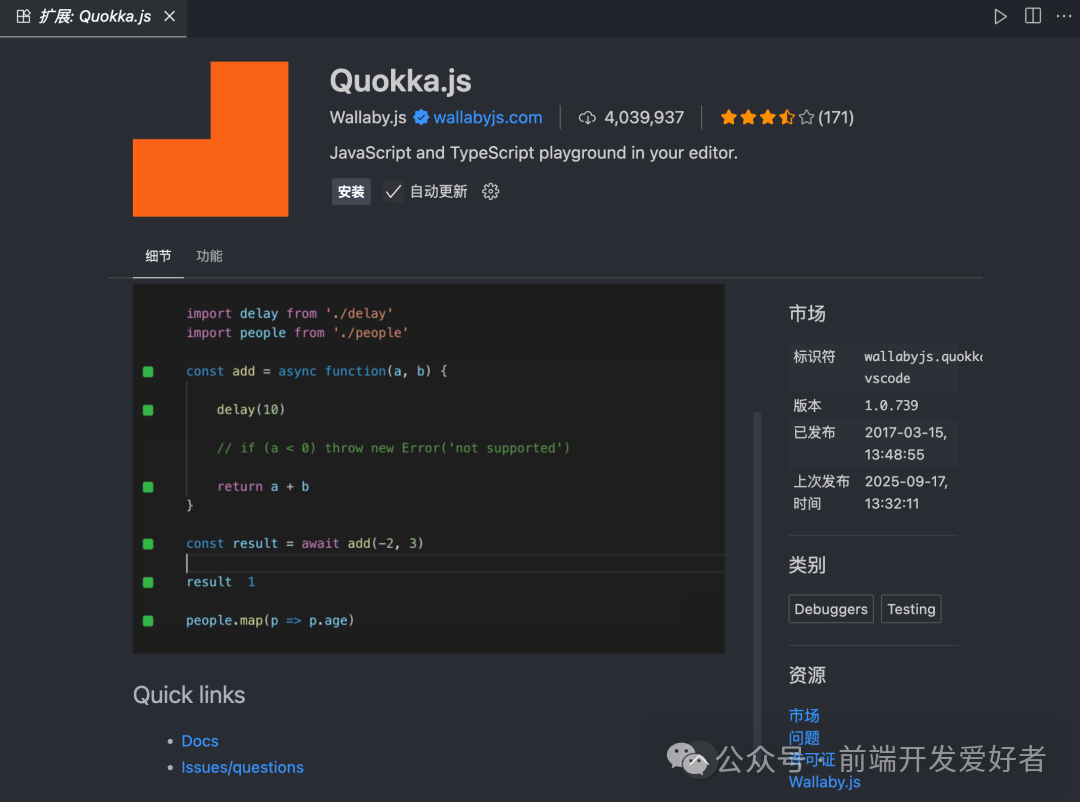Open the Docs quick link
The width and height of the screenshot is (1080, 802).
point(199,740)
